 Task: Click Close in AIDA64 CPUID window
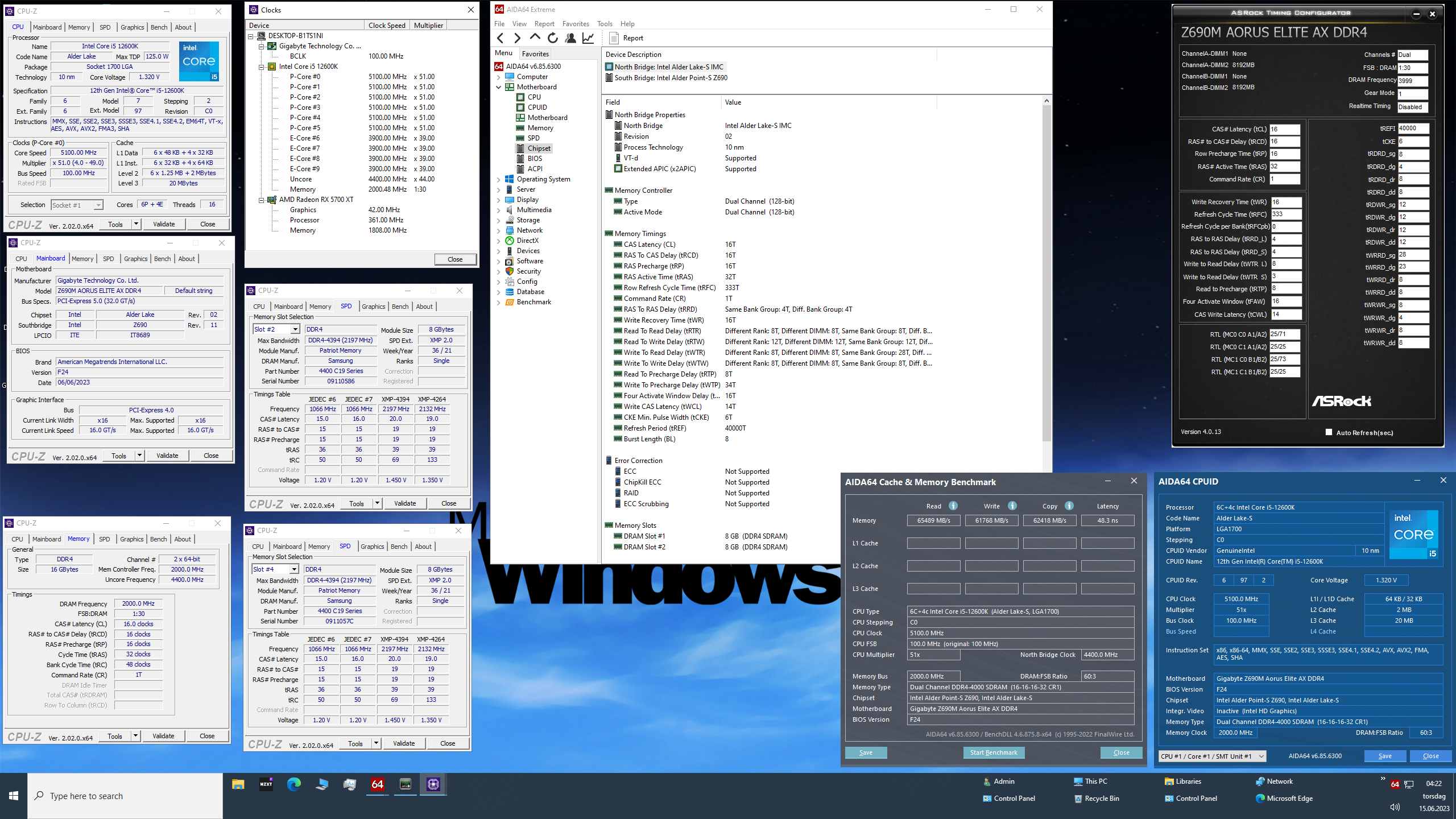click(1430, 756)
